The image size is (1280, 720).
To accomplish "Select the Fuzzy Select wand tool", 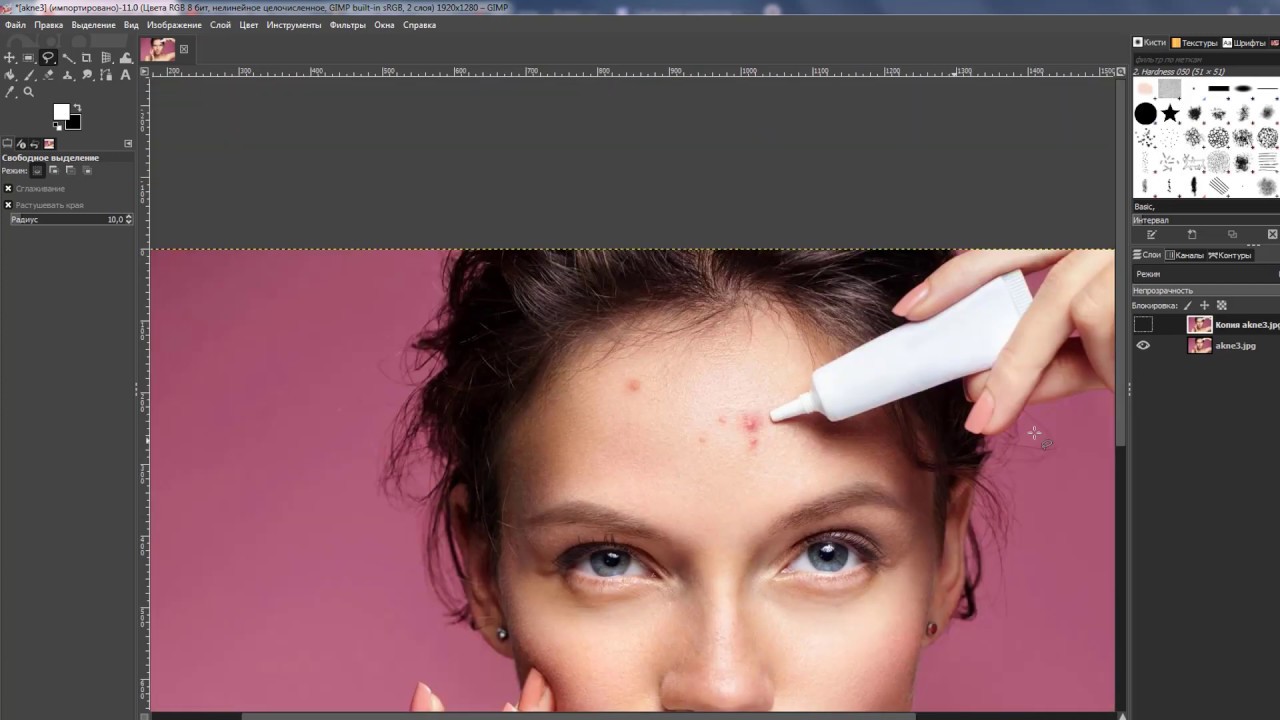I will pyautogui.click(x=67, y=58).
